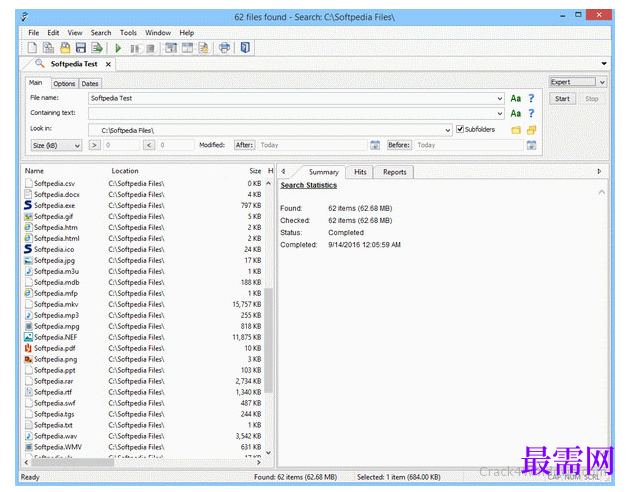This screenshot has width=633, height=492.
Task: Switch to the Reports tab
Action: [394, 172]
